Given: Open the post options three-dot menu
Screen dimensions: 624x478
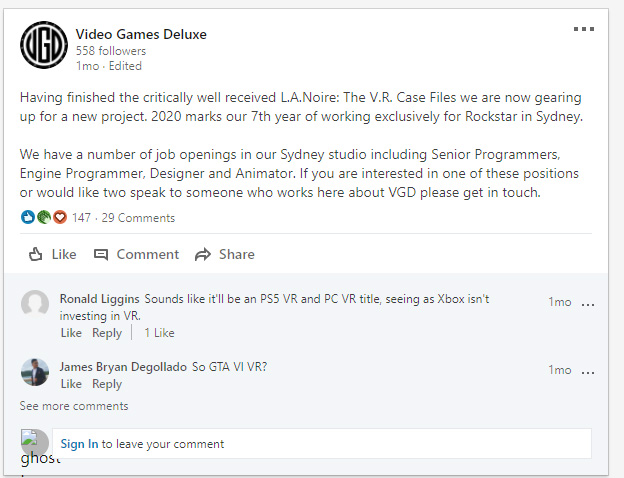Looking at the screenshot, I should click(x=584, y=29).
